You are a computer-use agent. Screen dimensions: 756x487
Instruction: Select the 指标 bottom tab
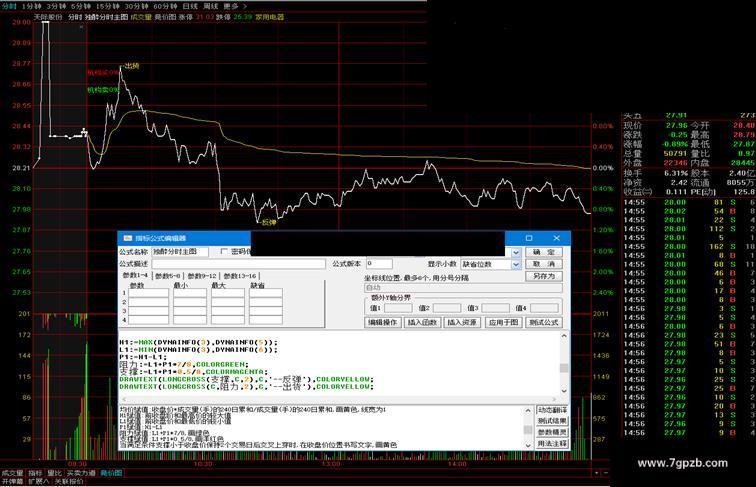35,473
